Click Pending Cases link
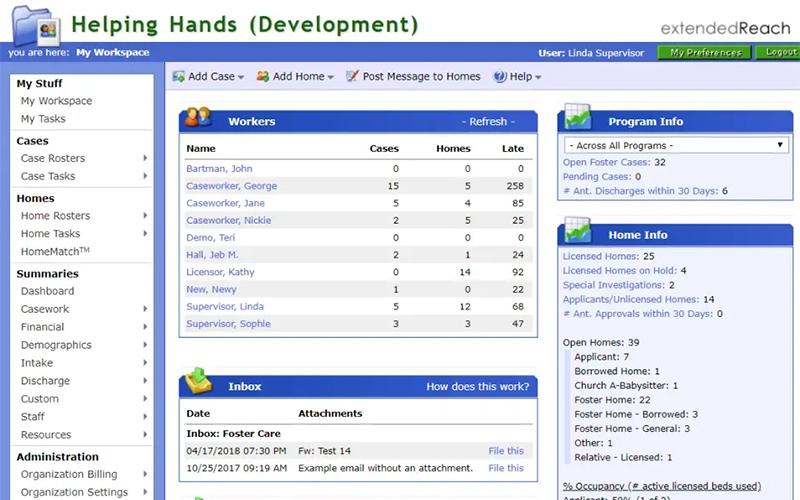Viewport: 800px width, 500px height. pyautogui.click(x=597, y=177)
